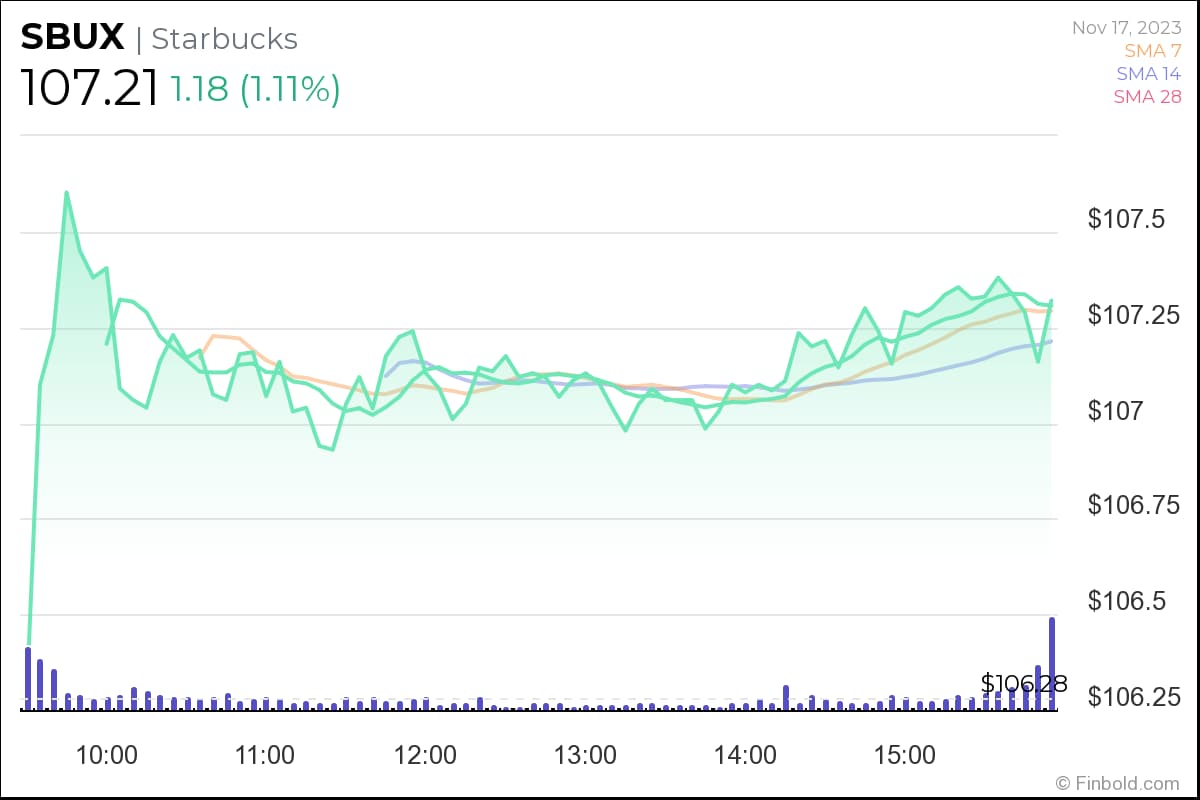Click the SBUX ticker symbol
1200x800 pixels.
pyautogui.click(x=72, y=38)
